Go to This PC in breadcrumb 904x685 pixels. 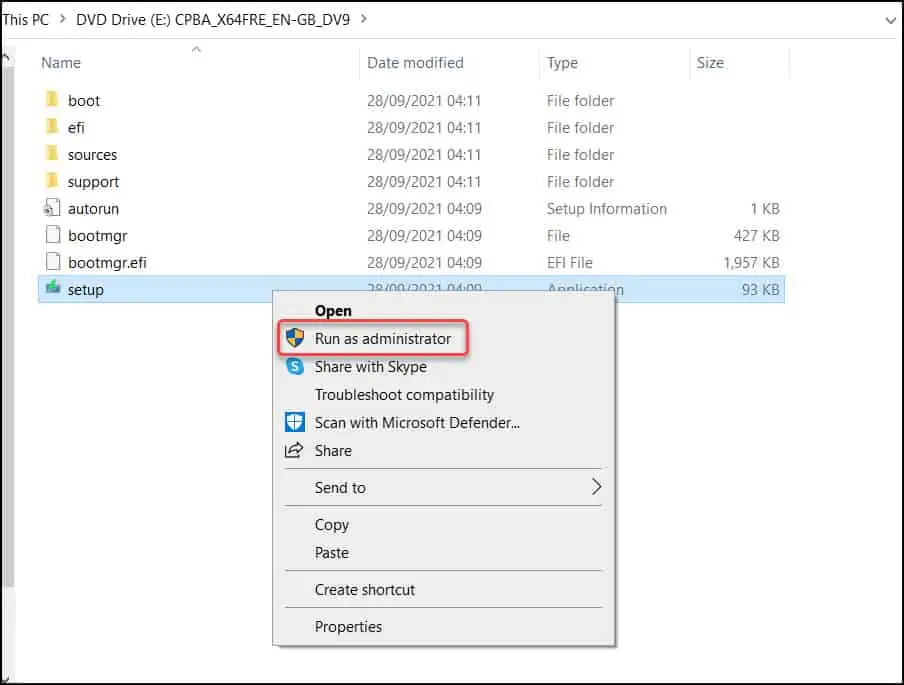click(x=25, y=20)
